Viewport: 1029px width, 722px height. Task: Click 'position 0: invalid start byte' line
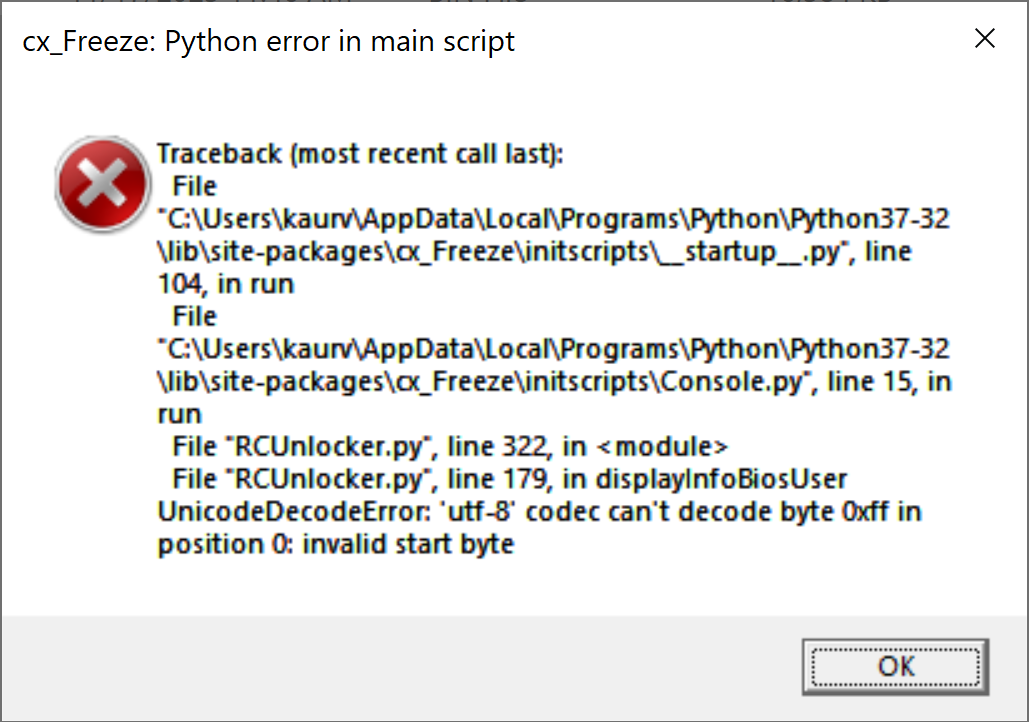pyautogui.click(x=335, y=544)
